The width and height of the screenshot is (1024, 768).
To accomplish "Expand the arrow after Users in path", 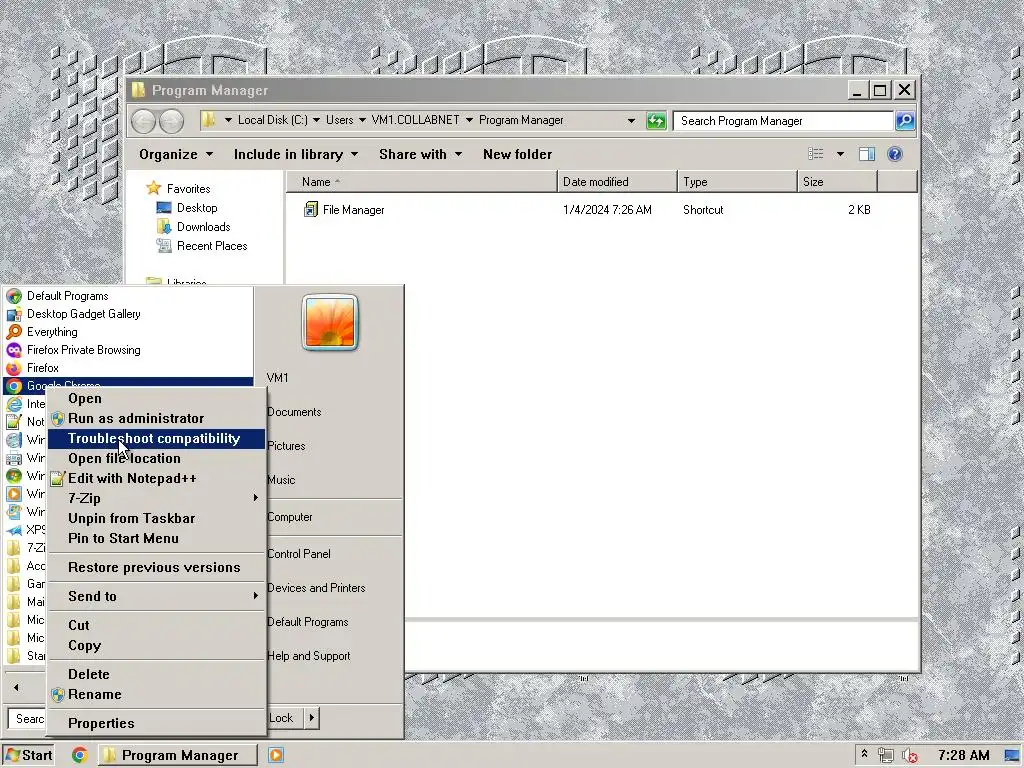I will point(362,120).
